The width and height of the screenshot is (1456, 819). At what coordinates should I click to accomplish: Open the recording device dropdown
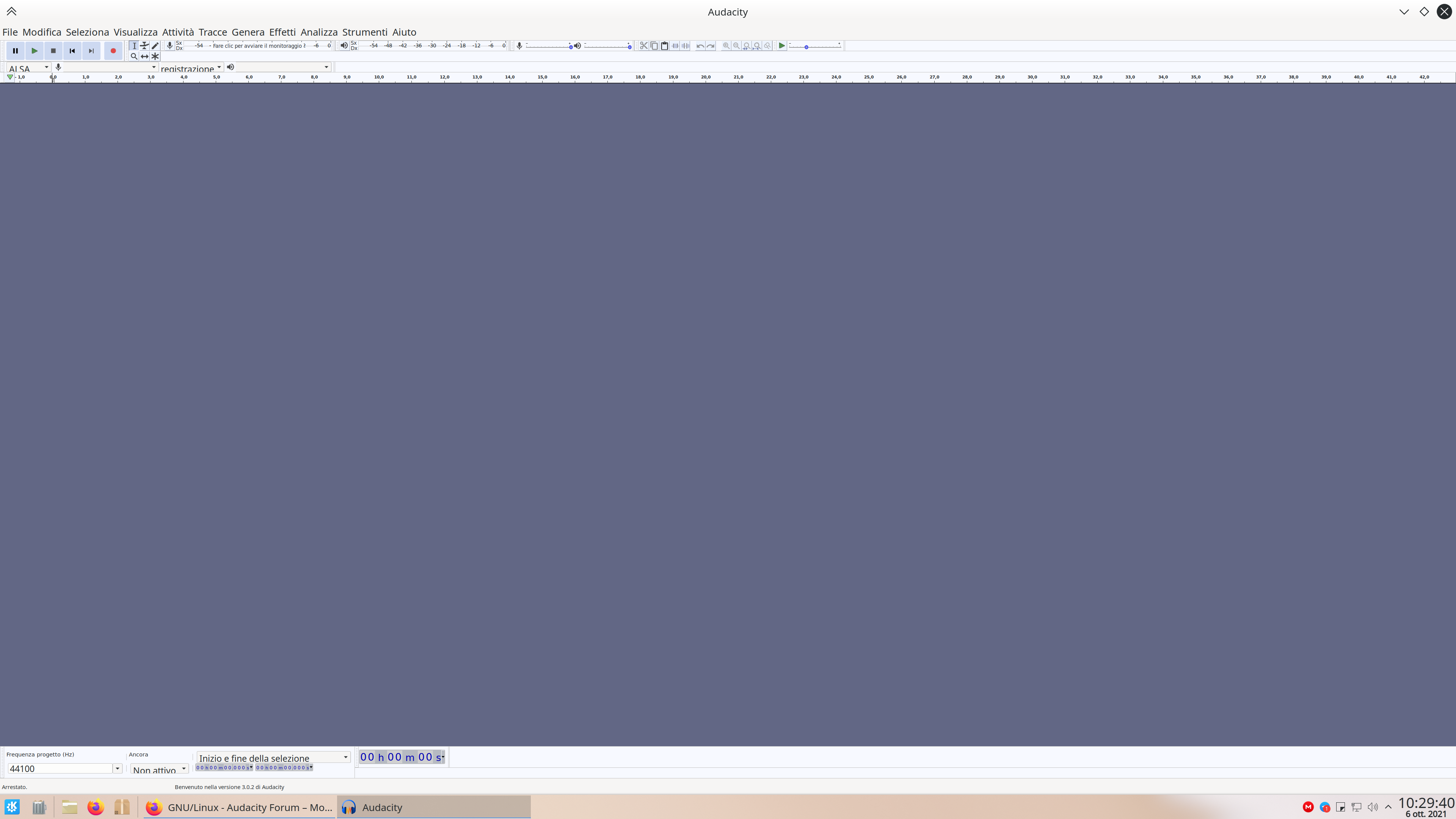coord(111,67)
